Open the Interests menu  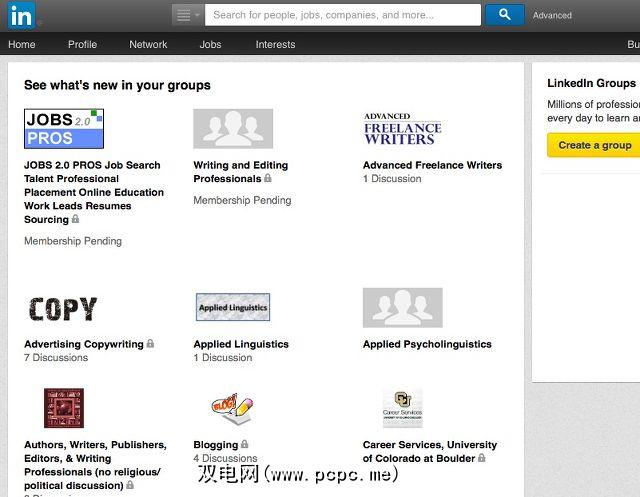275,44
